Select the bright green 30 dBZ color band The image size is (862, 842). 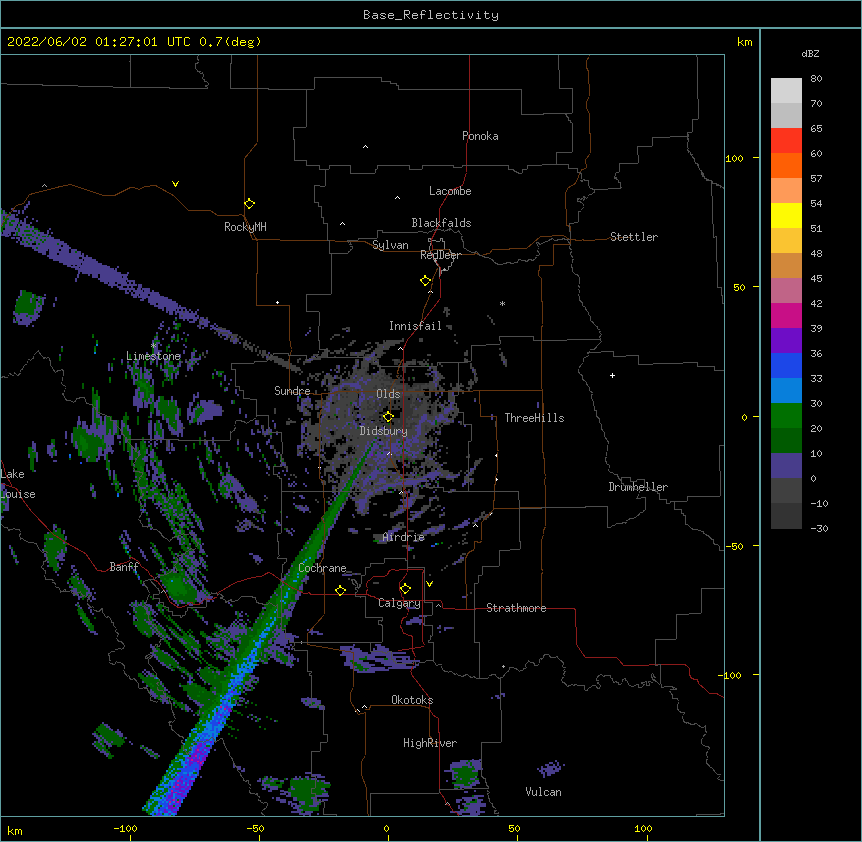786,416
